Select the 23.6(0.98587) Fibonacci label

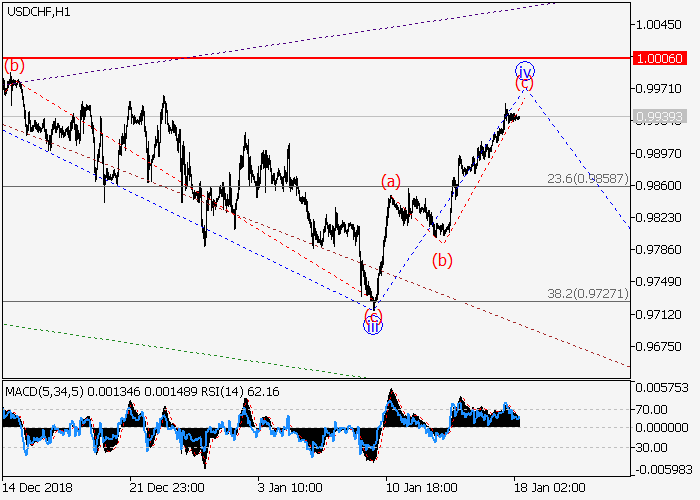pos(587,179)
